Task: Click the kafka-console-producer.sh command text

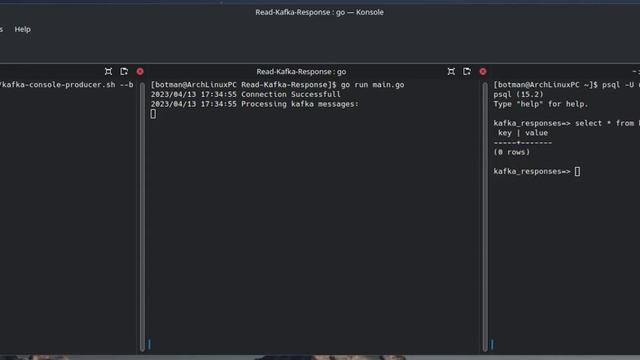Action: click(x=67, y=85)
